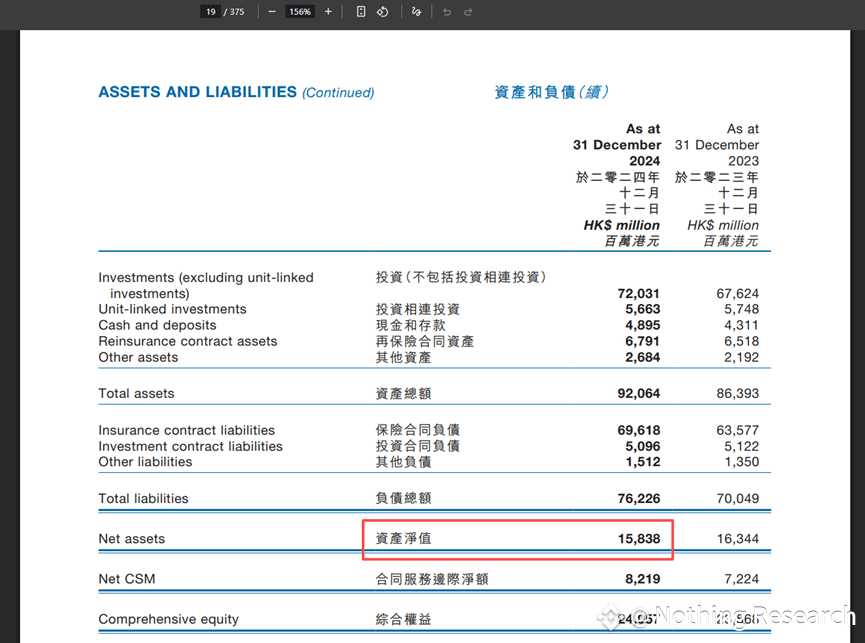Viewport: 865px width, 643px height.
Task: Click the 156% zoom level field
Action: [300, 12]
